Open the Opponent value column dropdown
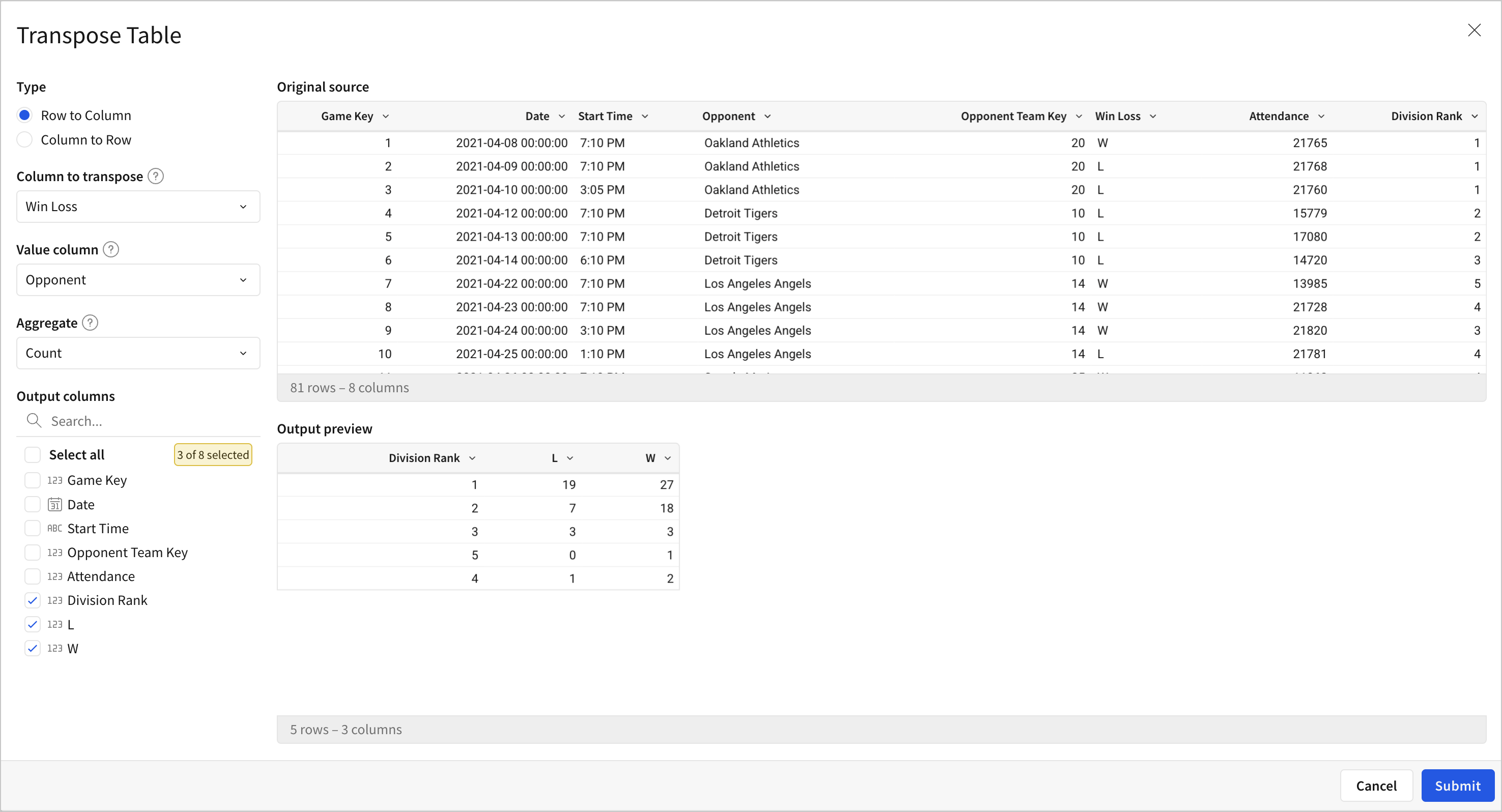 coord(138,280)
